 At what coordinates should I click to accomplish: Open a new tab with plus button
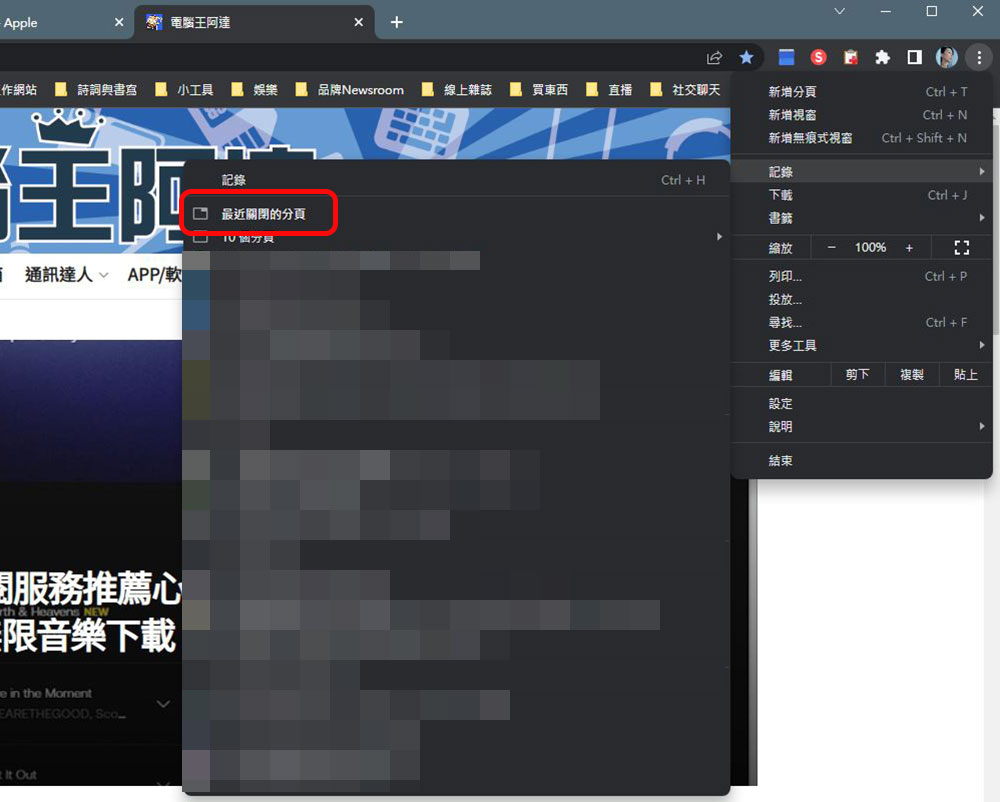[397, 22]
